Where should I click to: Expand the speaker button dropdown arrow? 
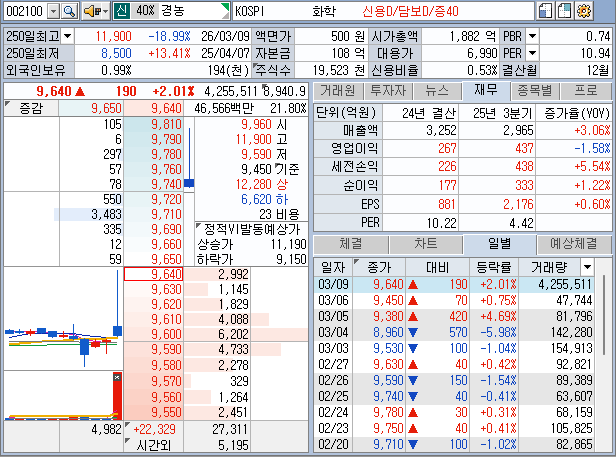click(105, 11)
